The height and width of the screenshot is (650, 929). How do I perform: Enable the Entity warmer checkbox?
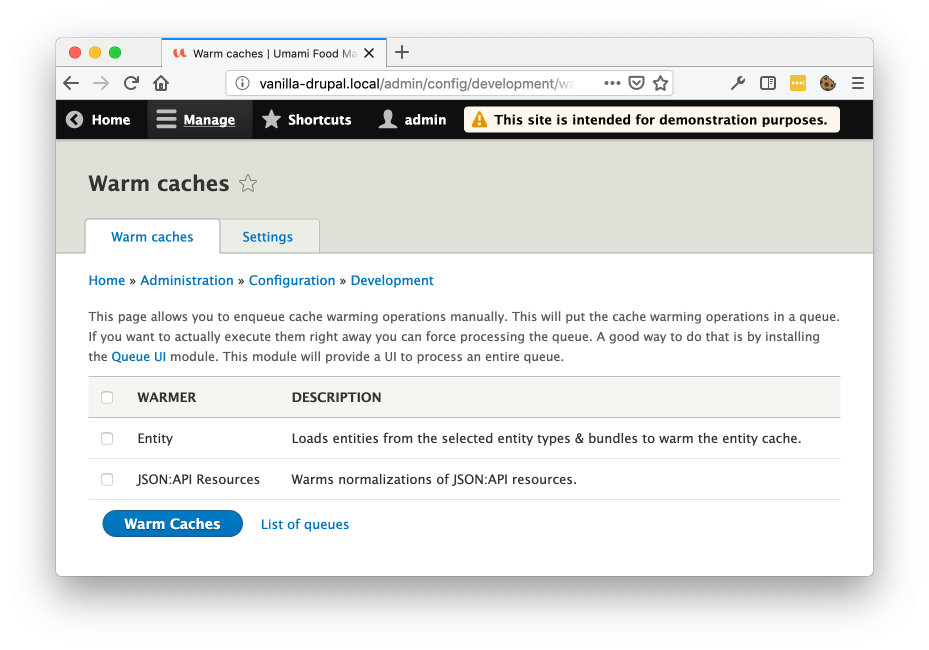(x=107, y=438)
